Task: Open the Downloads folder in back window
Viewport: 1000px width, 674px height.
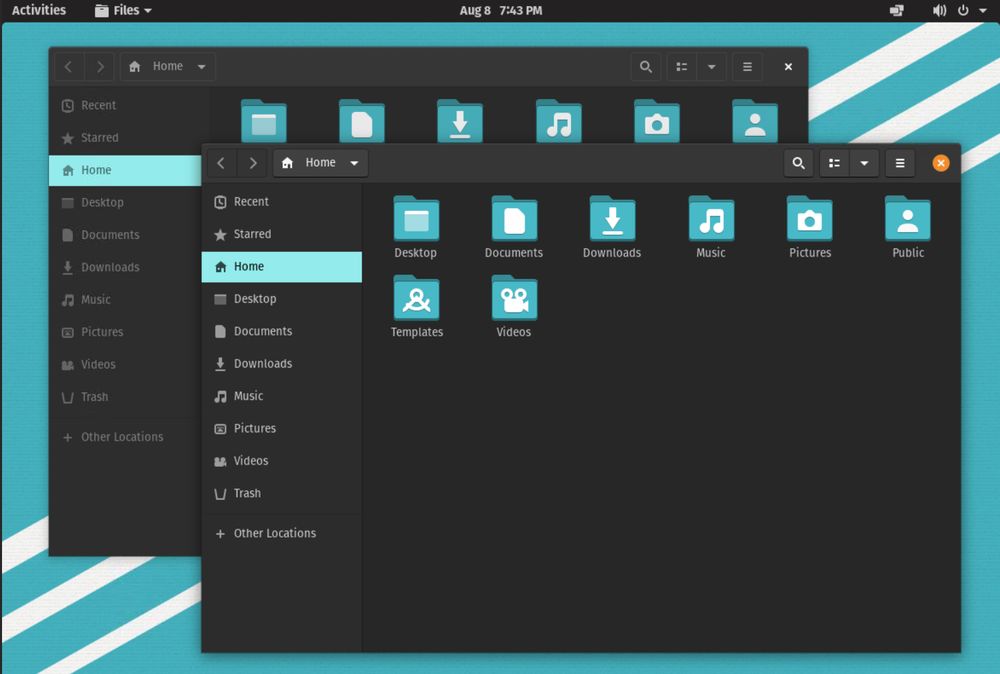Action: click(460, 121)
